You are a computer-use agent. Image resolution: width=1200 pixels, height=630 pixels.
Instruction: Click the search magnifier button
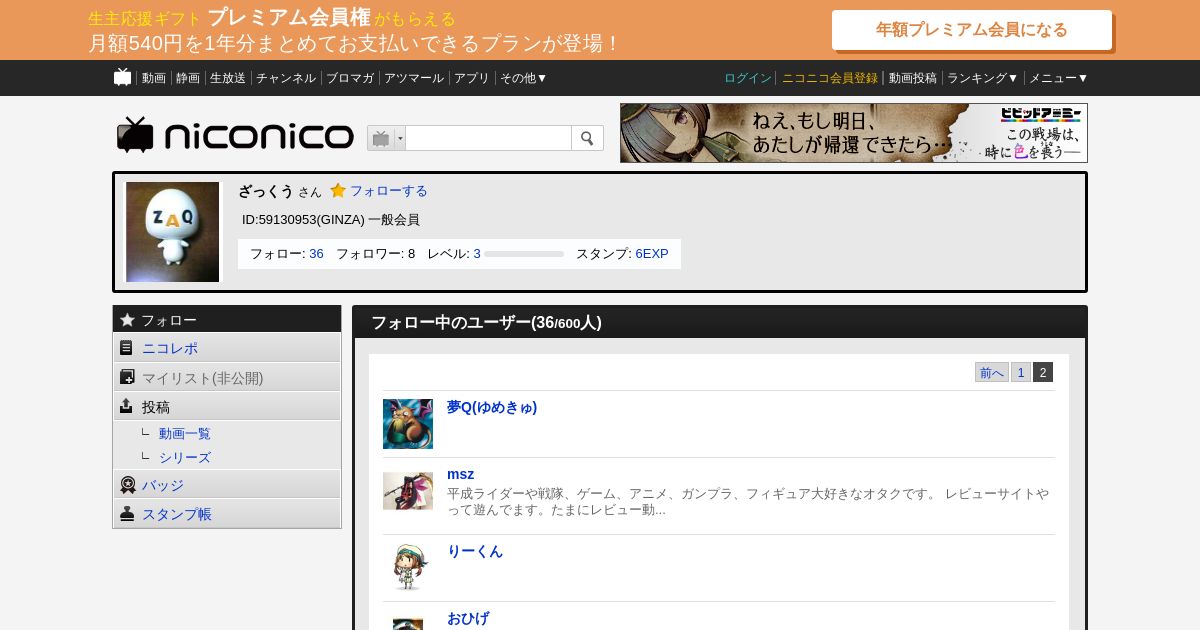tap(587, 138)
